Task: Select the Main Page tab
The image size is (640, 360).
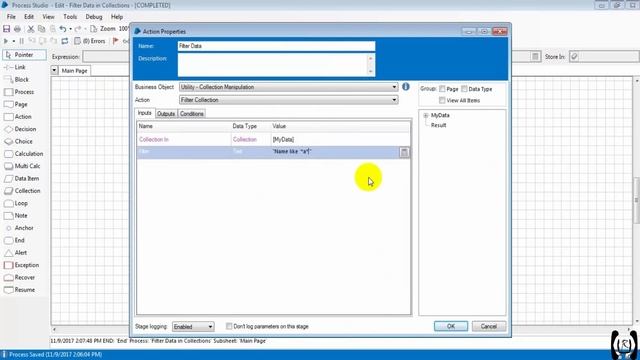Action: 75,71
